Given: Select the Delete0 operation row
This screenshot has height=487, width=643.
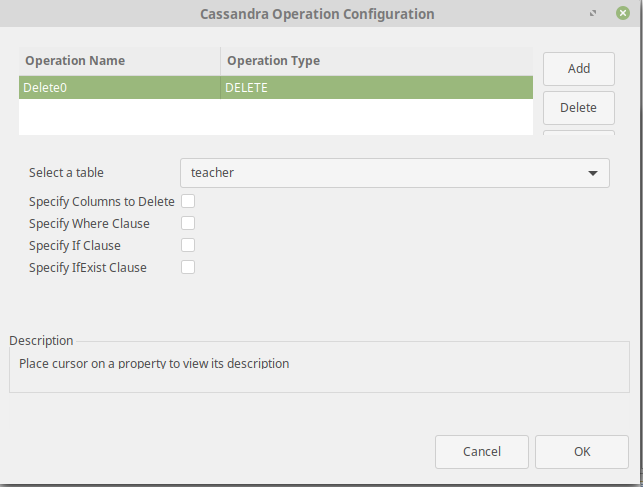Looking at the screenshot, I should [x=276, y=87].
